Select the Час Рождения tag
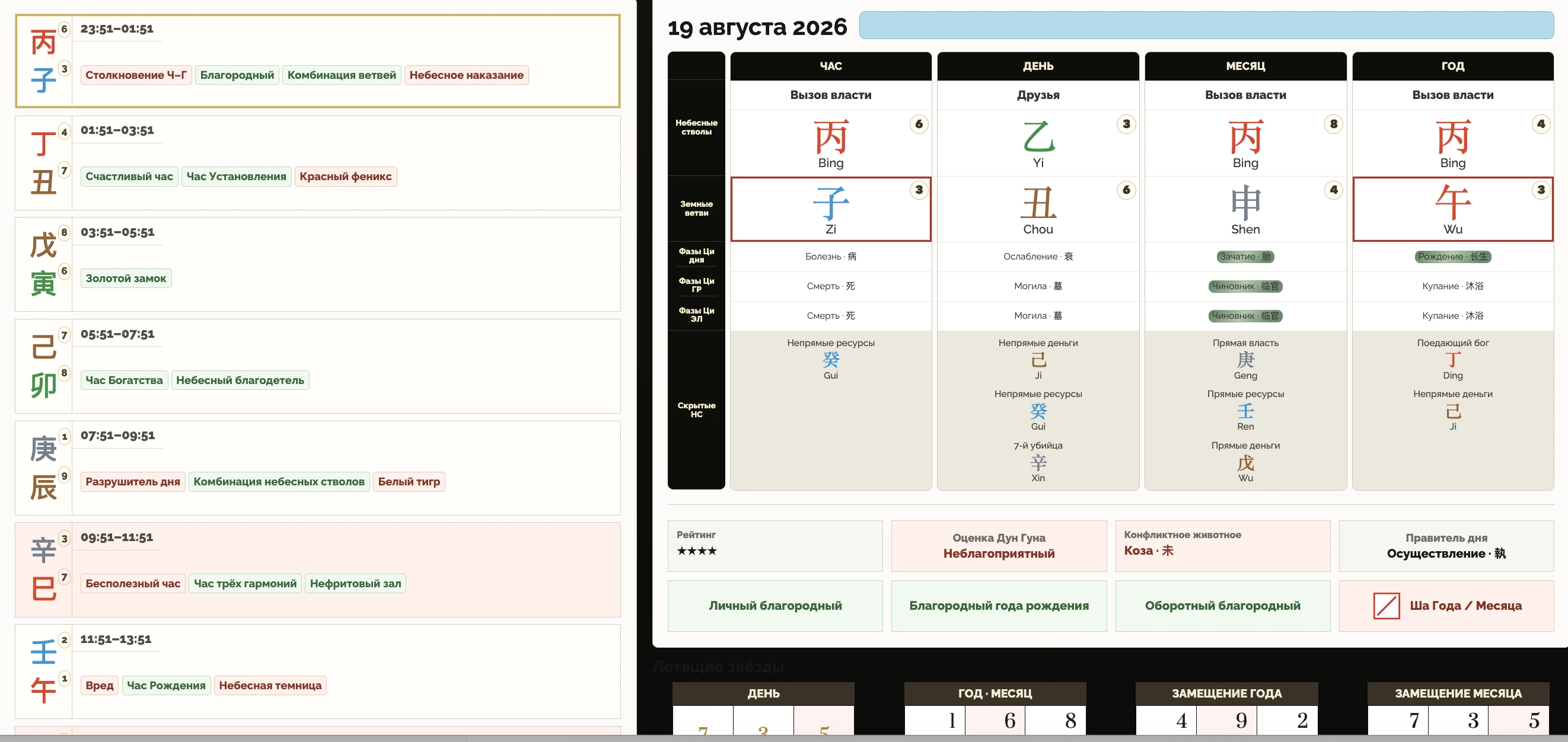Viewport: 1568px width, 742px height. coord(166,686)
